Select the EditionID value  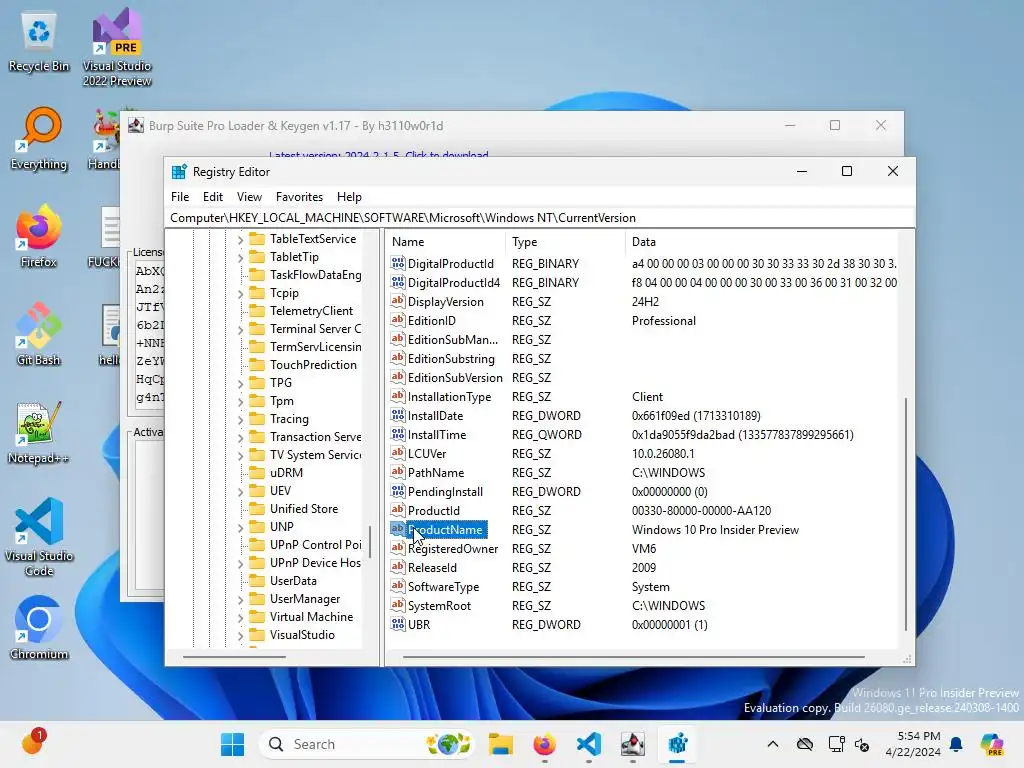tap(432, 321)
